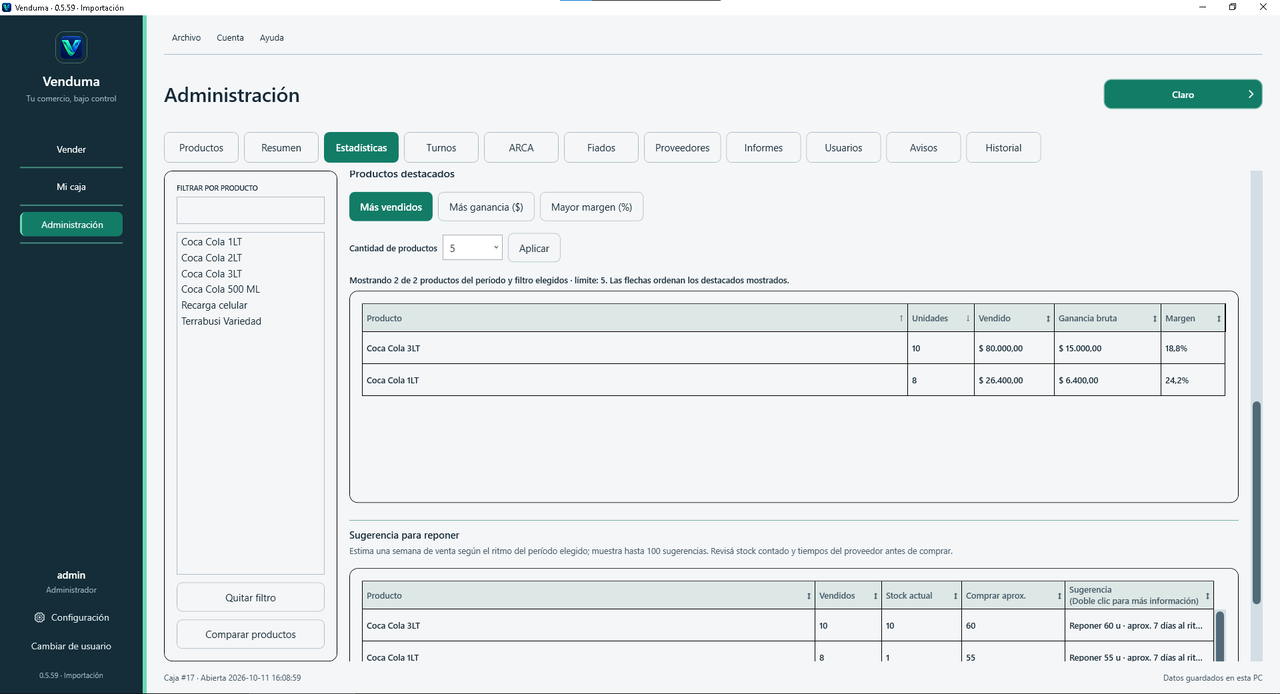Click the sort arrow in the Sugerencia column header
Screen dimensions: 1280x694
pos(1207,596)
